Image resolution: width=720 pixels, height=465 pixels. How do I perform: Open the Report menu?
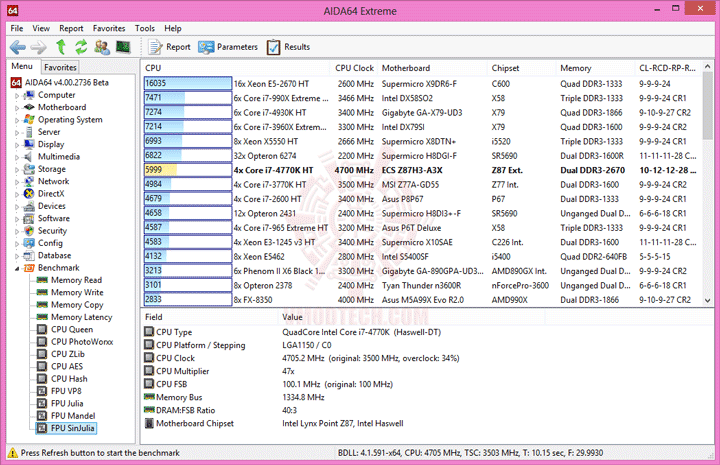(71, 28)
